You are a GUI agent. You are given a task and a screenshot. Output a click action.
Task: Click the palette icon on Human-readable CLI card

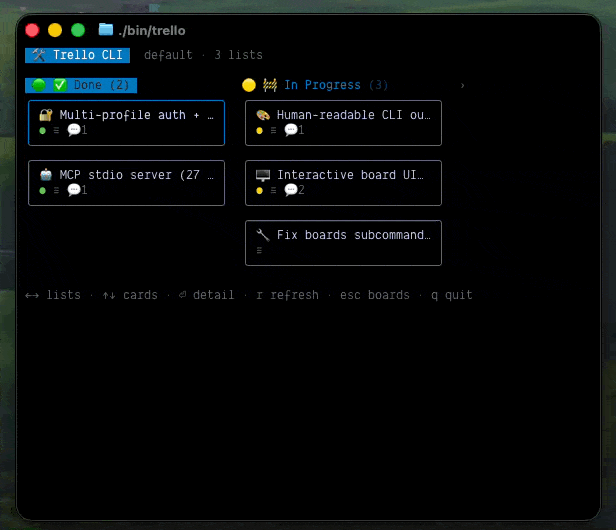pos(263,115)
